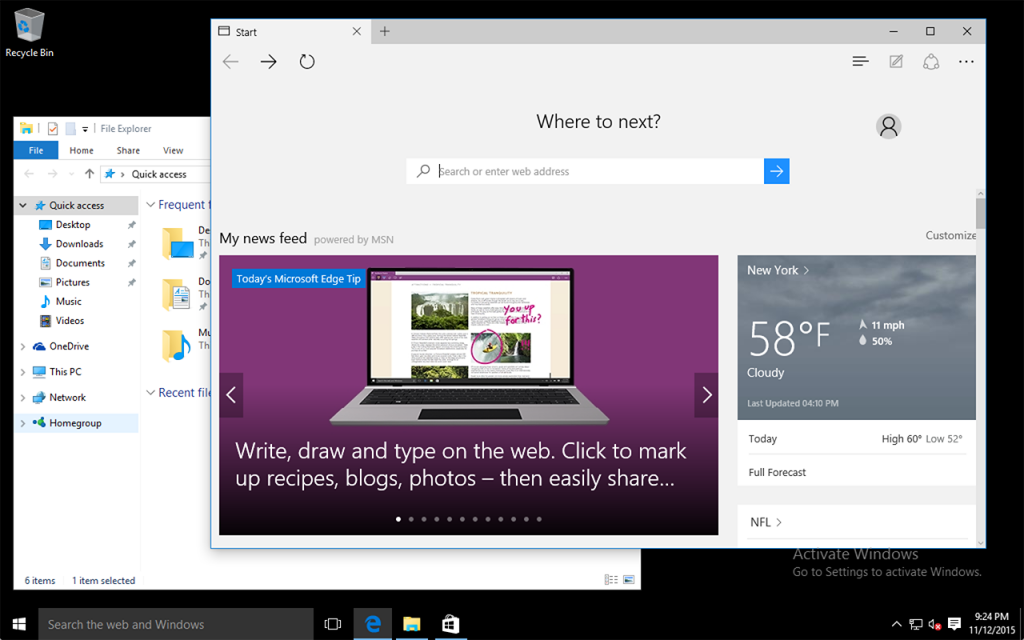Click the 'Last Updated 04:10 PM' weather text
1024x640 pixels.
(793, 403)
